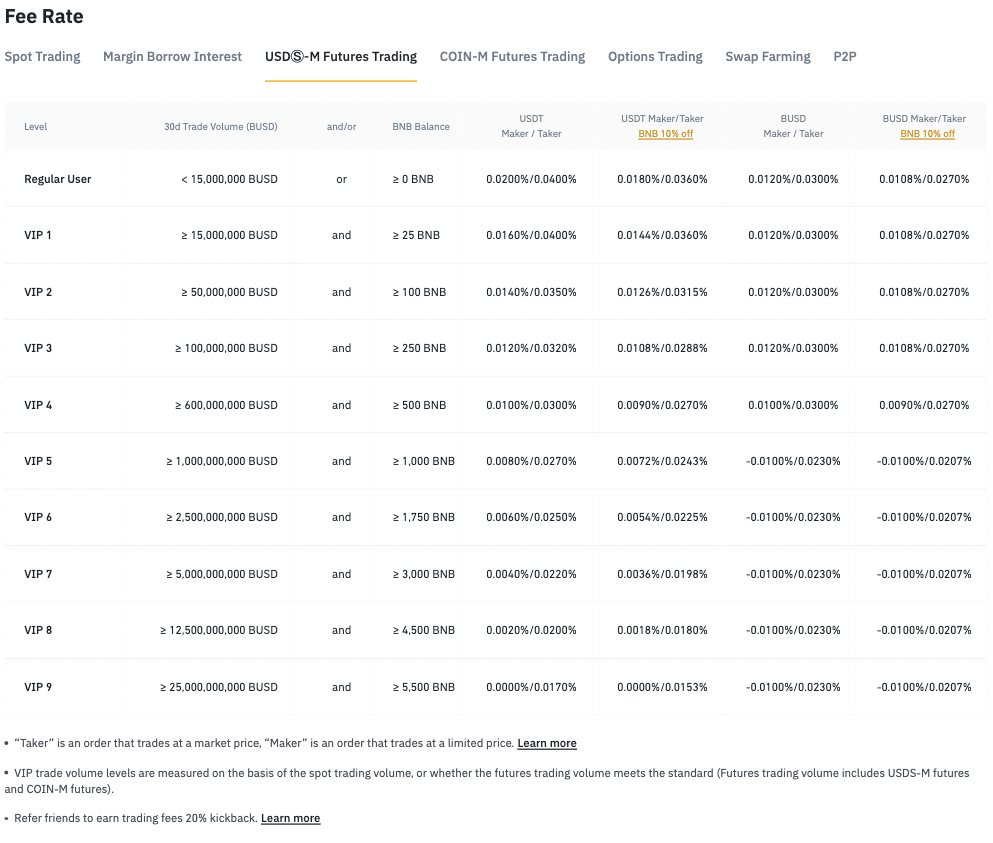Open Learn more link about referral kickback
The width and height of the screenshot is (993, 843).
(290, 818)
